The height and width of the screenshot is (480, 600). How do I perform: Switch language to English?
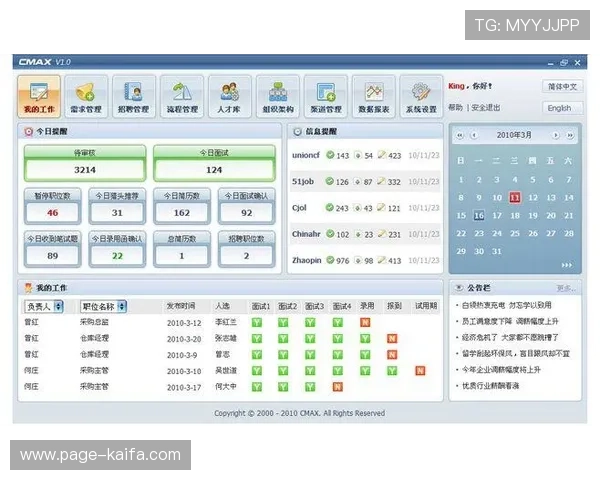562,108
